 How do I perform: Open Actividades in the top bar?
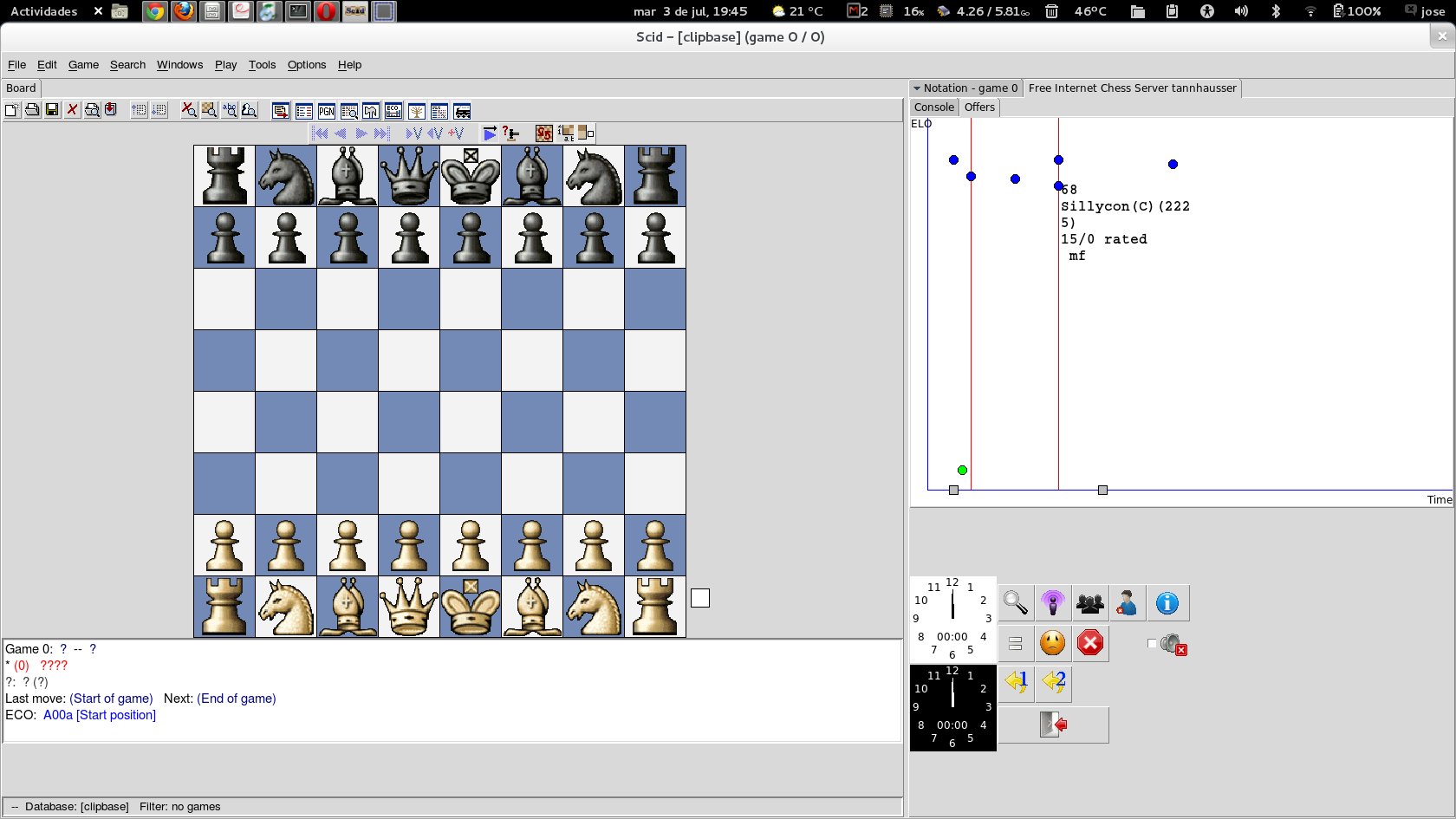(x=43, y=11)
